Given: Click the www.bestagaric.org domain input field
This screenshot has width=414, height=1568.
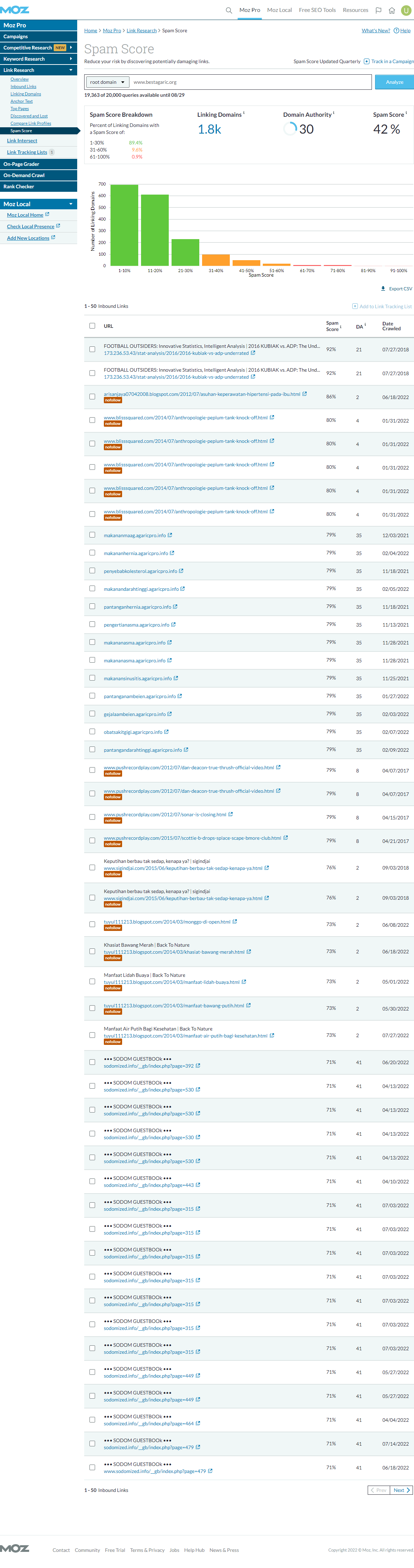Looking at the screenshot, I should 250,82.
